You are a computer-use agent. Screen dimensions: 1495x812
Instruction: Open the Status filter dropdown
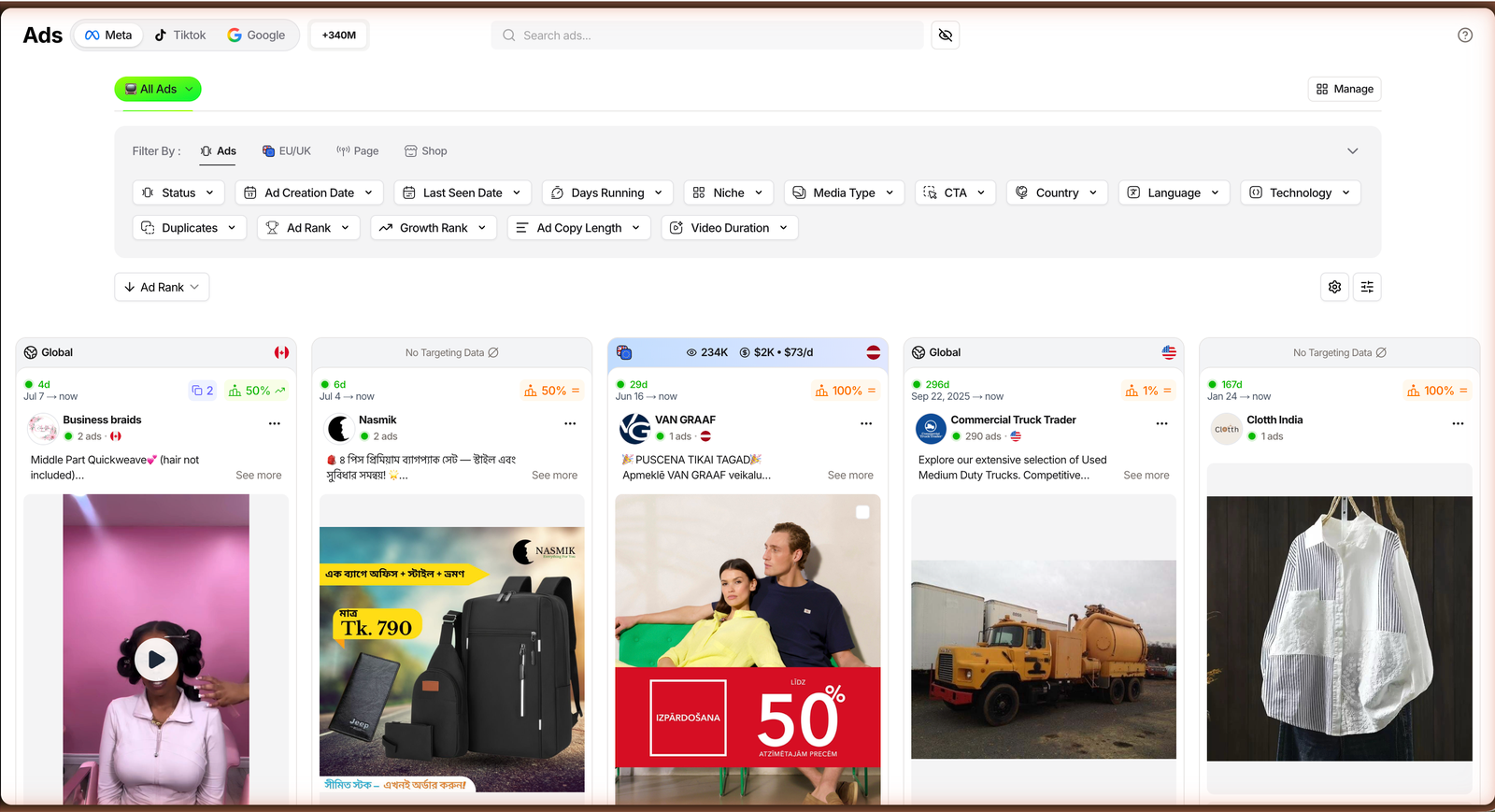coord(178,192)
